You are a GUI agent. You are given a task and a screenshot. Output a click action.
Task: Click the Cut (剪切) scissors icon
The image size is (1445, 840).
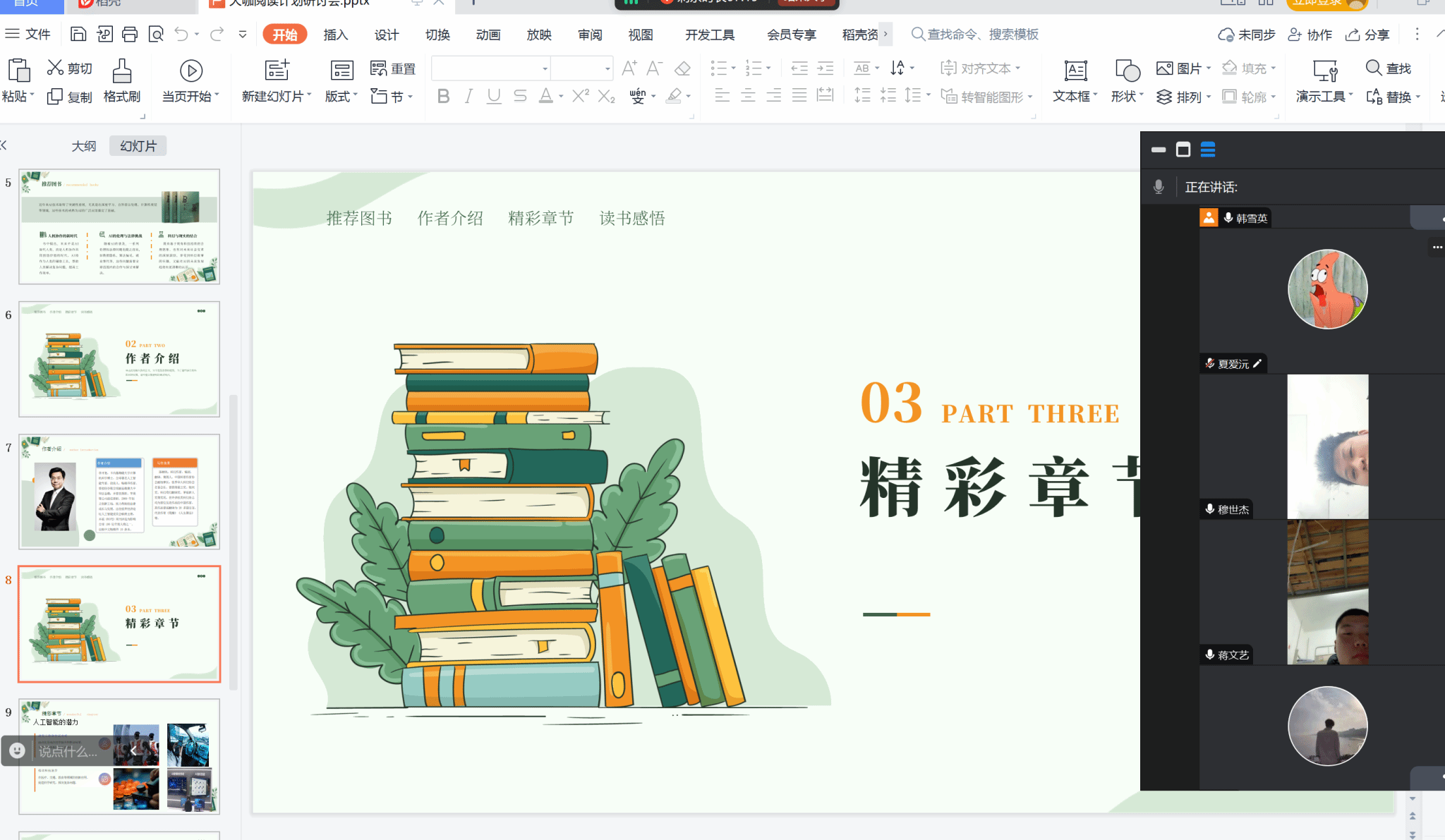point(55,68)
